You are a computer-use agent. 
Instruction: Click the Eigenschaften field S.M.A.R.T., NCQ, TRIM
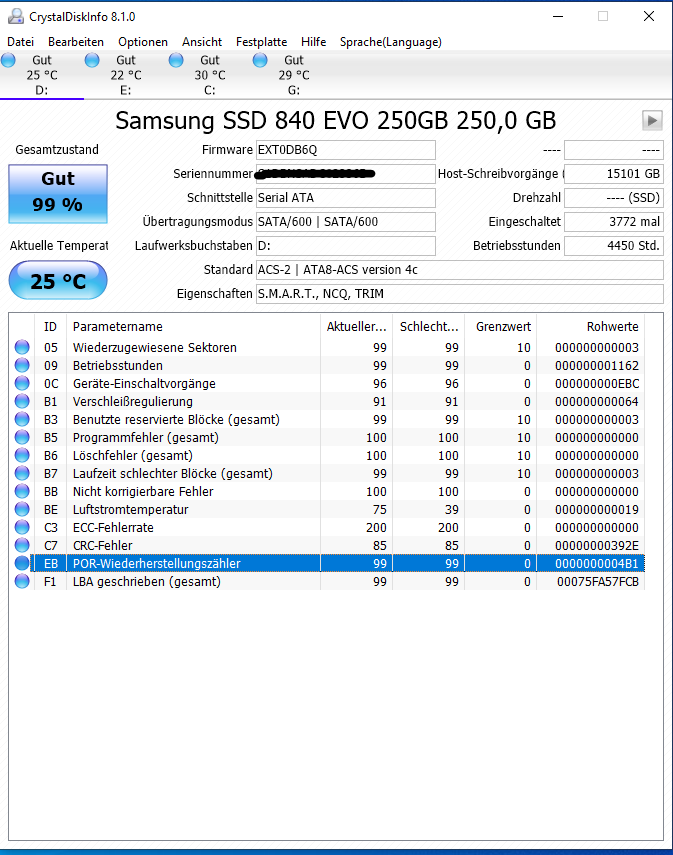coord(460,294)
